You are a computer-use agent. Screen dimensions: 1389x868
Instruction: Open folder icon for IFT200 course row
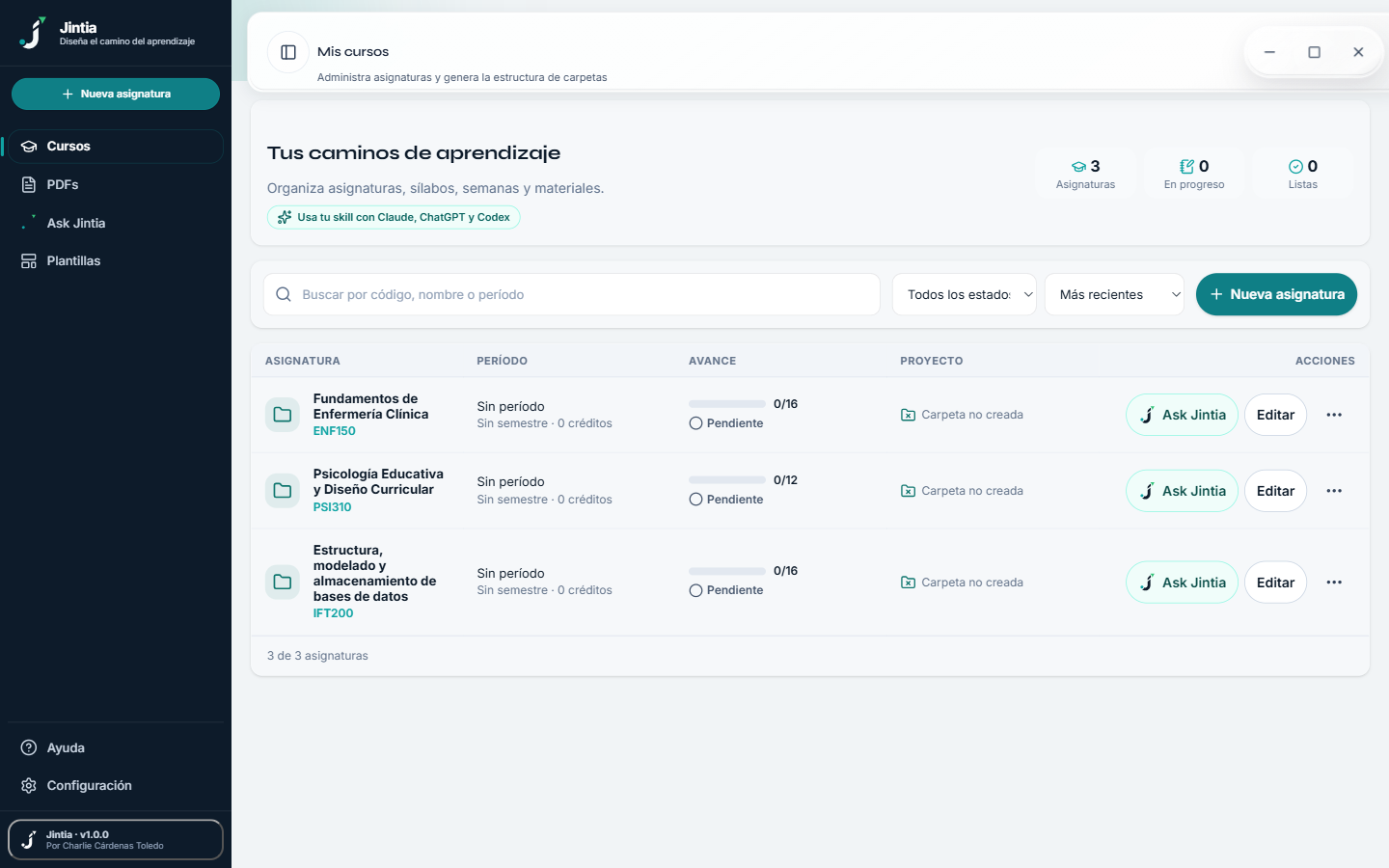[x=283, y=583]
